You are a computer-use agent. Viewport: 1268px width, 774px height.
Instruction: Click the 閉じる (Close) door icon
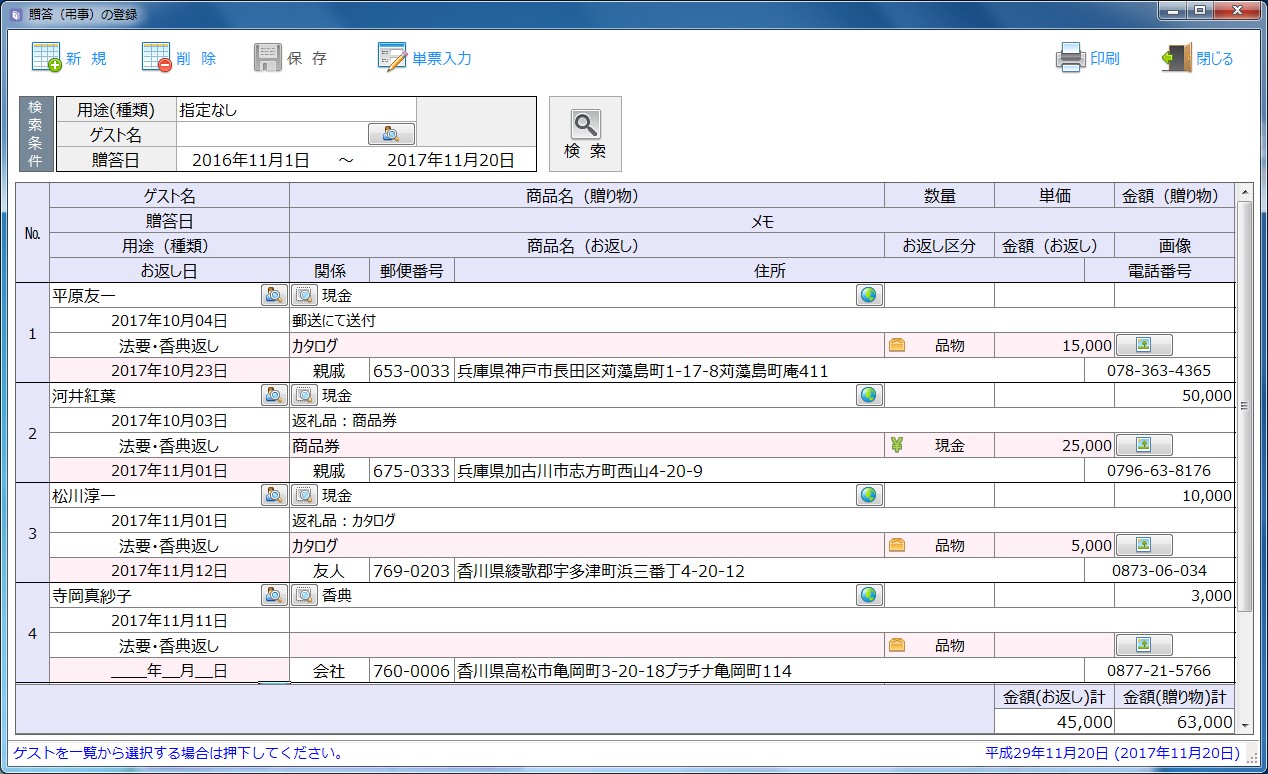[1177, 58]
